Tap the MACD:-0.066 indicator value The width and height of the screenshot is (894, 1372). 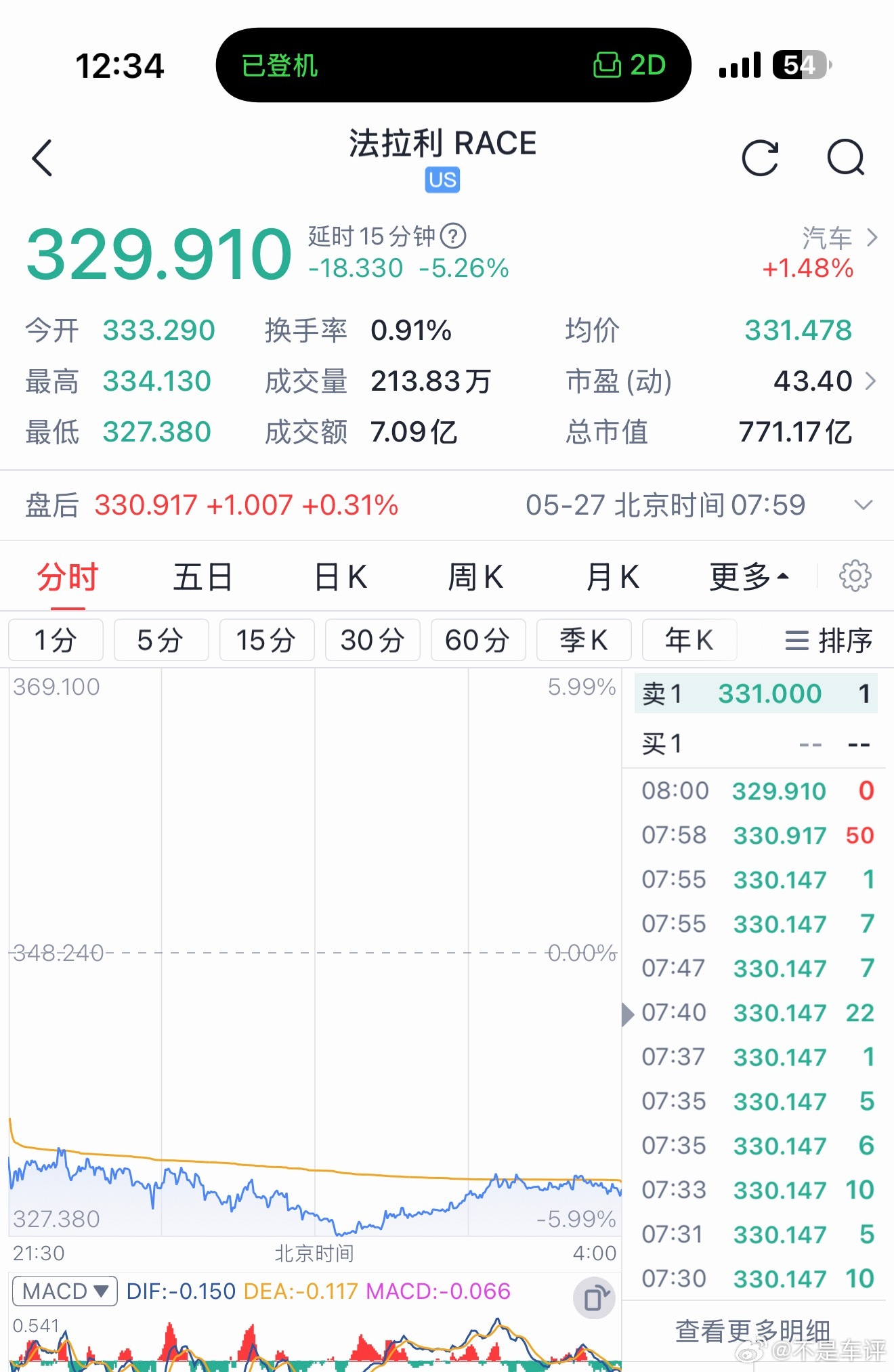click(x=438, y=1291)
